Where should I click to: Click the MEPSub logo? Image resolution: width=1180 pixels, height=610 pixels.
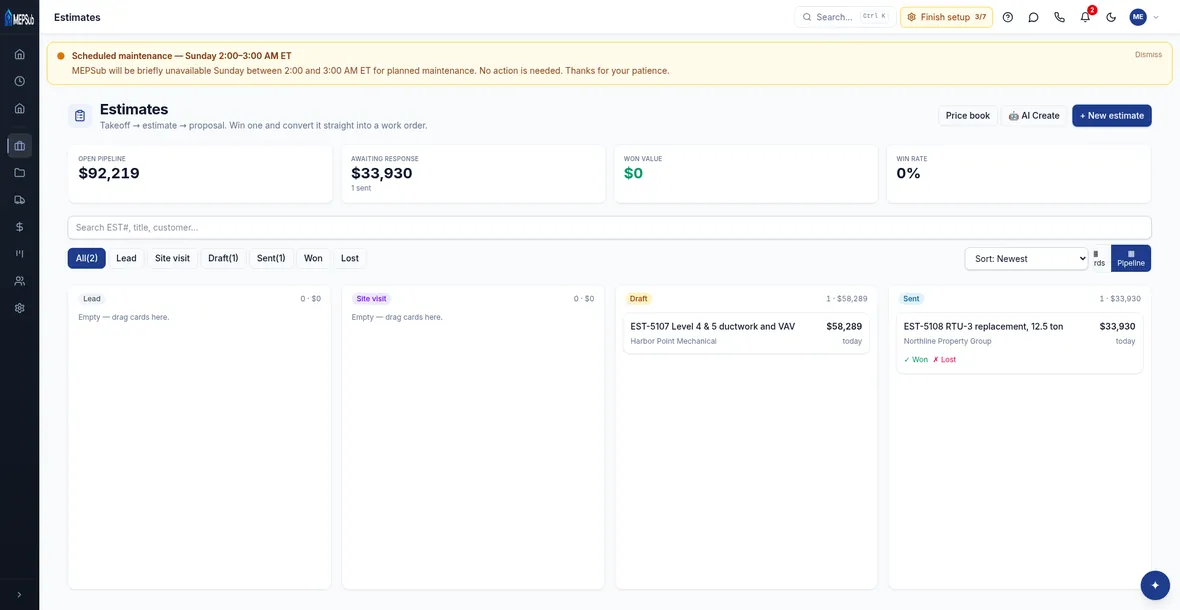[x=20, y=17]
